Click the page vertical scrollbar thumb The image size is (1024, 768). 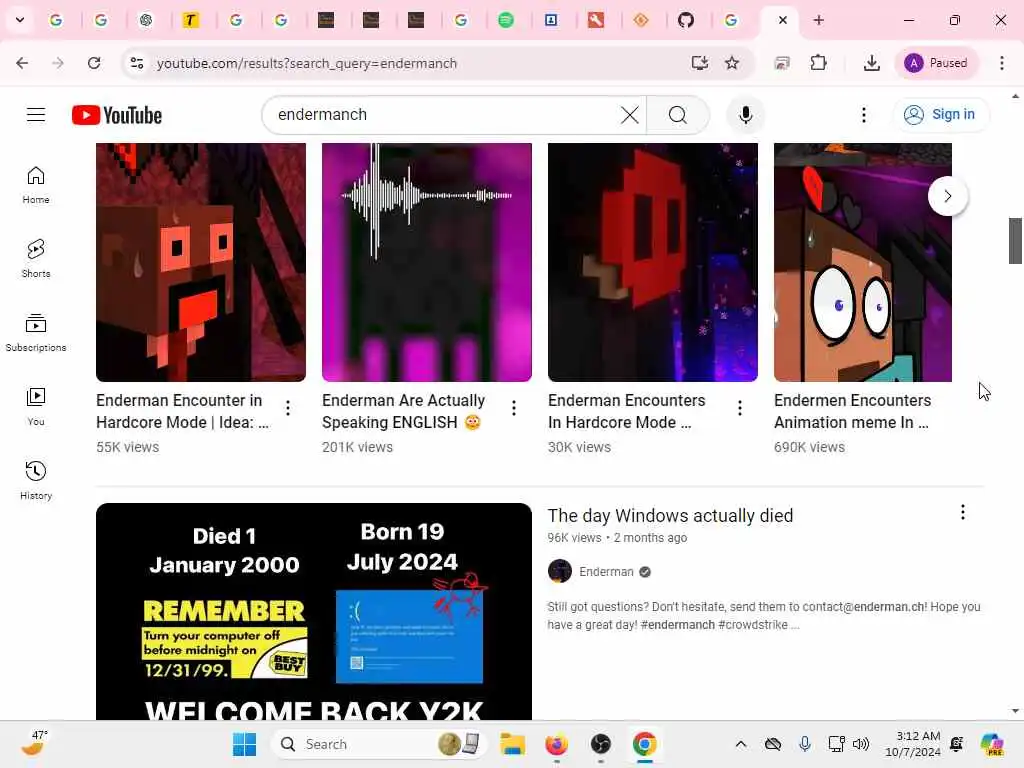coord(1015,241)
